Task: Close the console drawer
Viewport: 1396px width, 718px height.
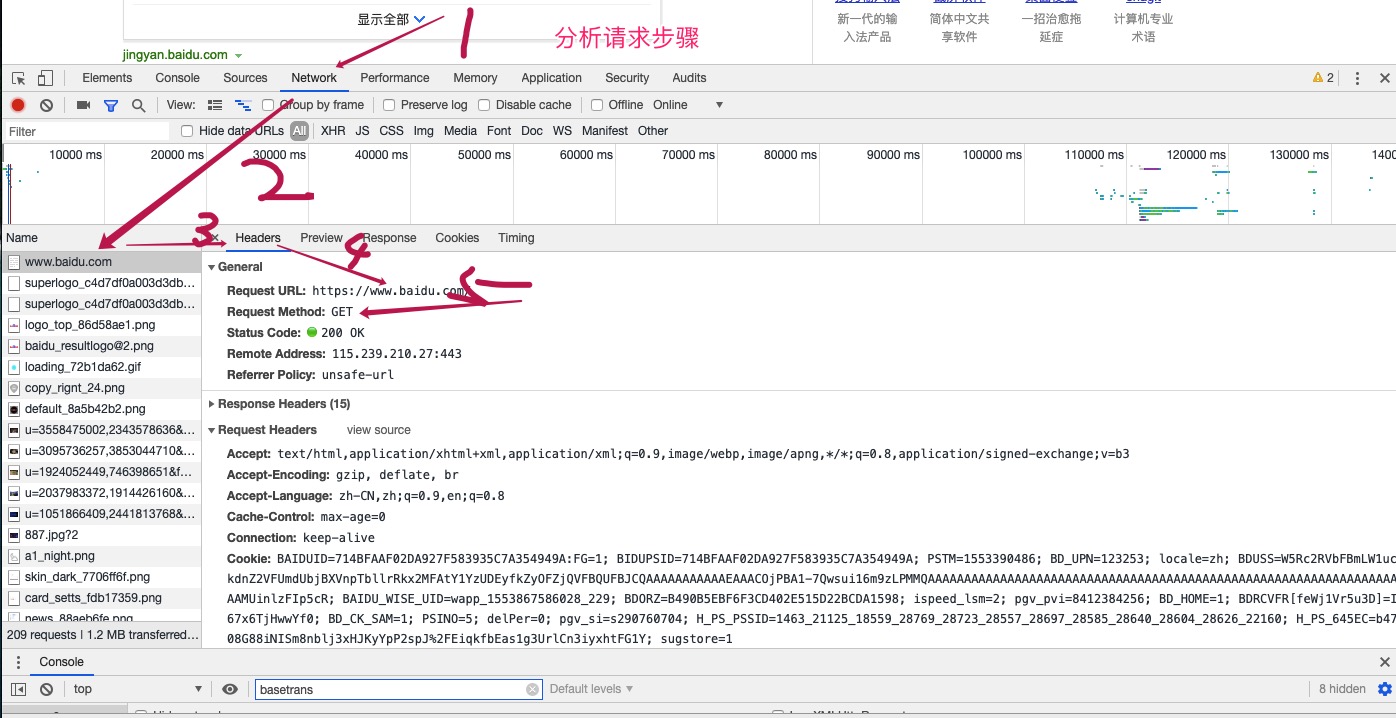Action: [1385, 662]
